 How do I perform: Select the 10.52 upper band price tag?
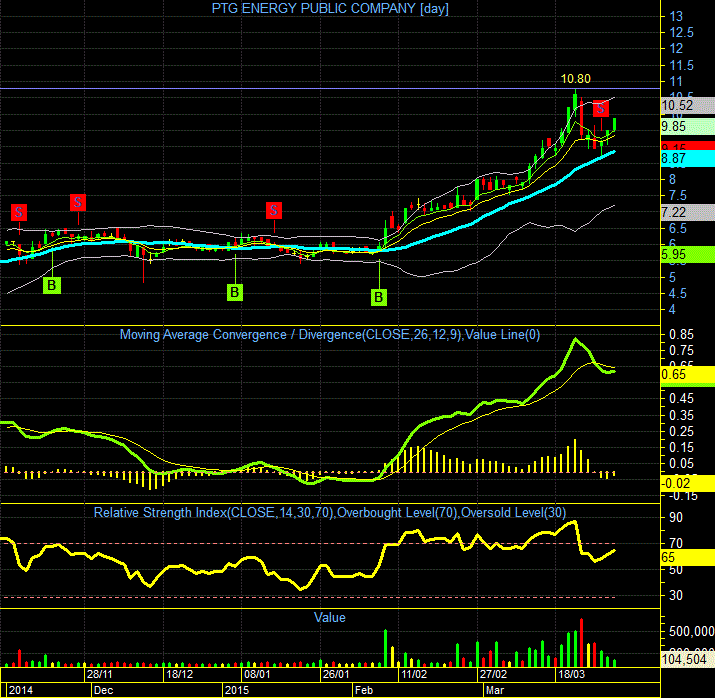[688, 105]
